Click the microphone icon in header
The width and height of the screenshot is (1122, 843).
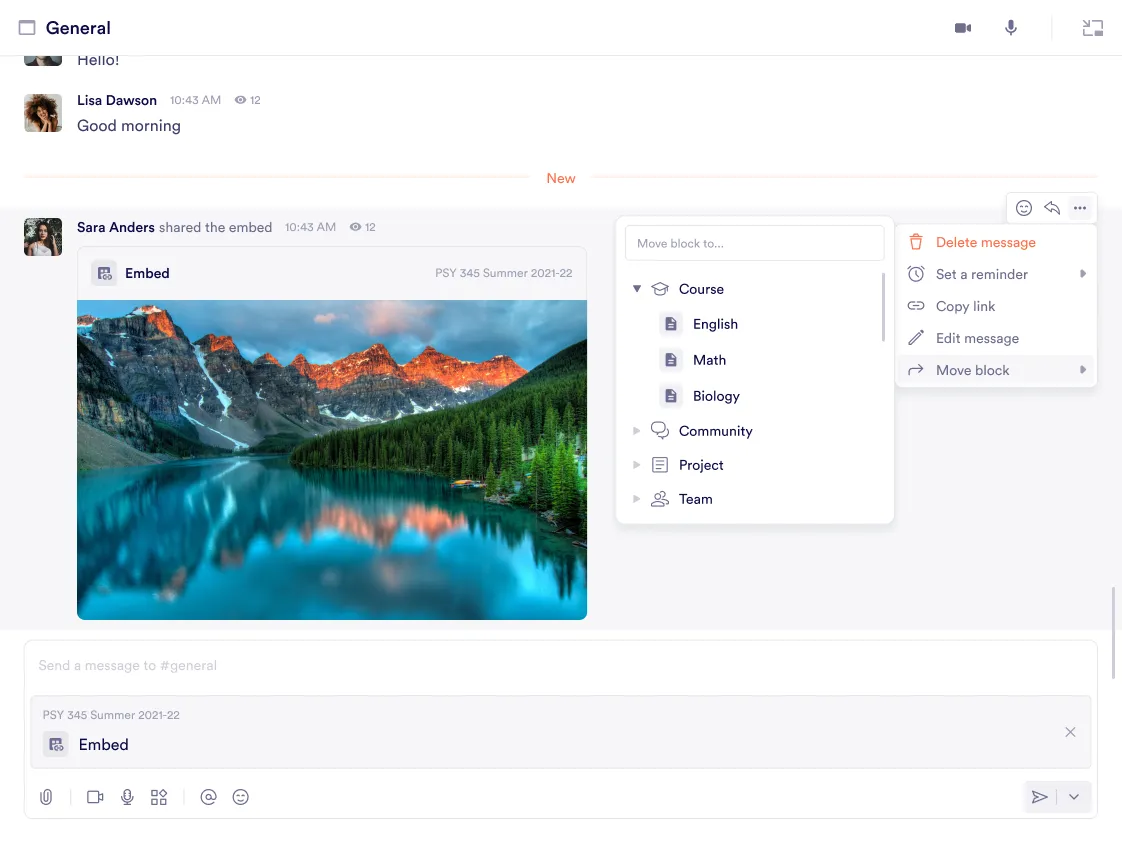tap(1011, 28)
